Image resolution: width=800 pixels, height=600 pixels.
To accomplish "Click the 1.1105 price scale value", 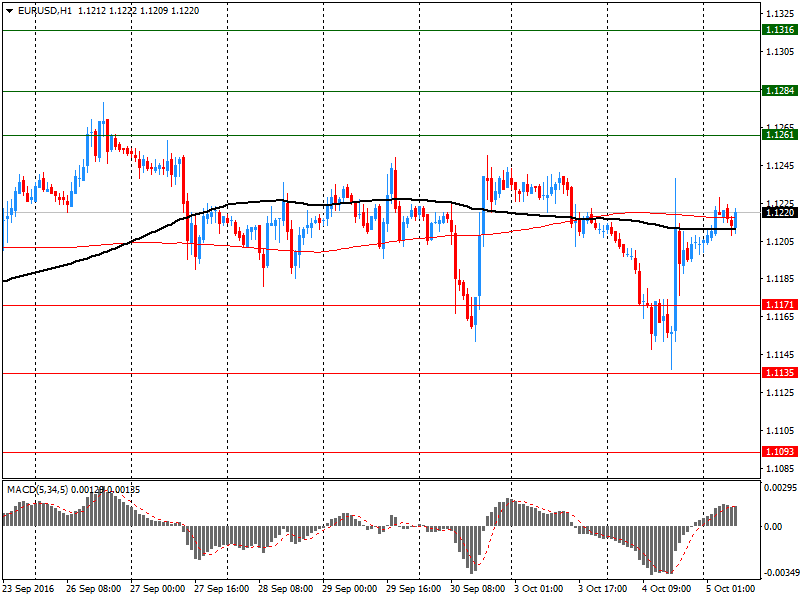I will [780, 431].
